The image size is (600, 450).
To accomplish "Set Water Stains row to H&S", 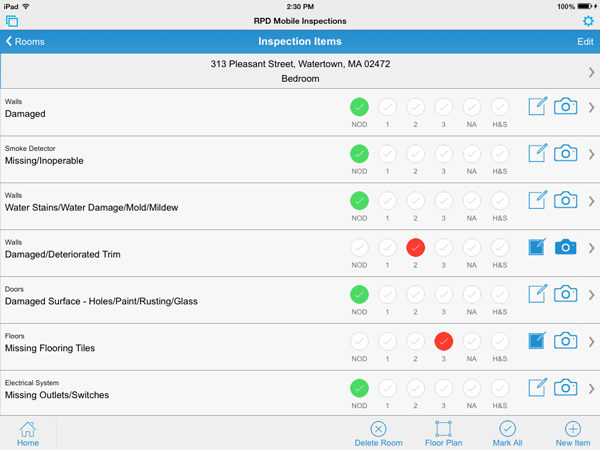I will pos(500,201).
